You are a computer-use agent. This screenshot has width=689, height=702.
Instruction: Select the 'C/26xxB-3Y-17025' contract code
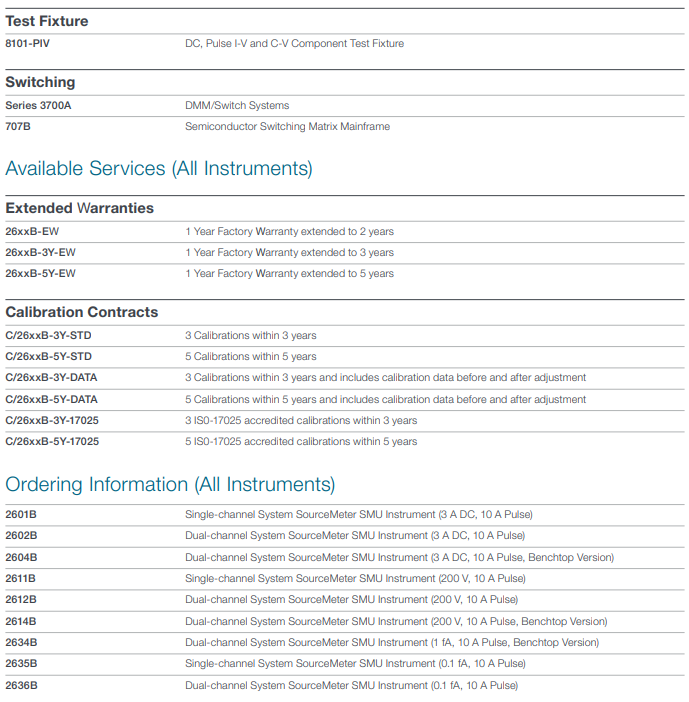click(x=52, y=420)
